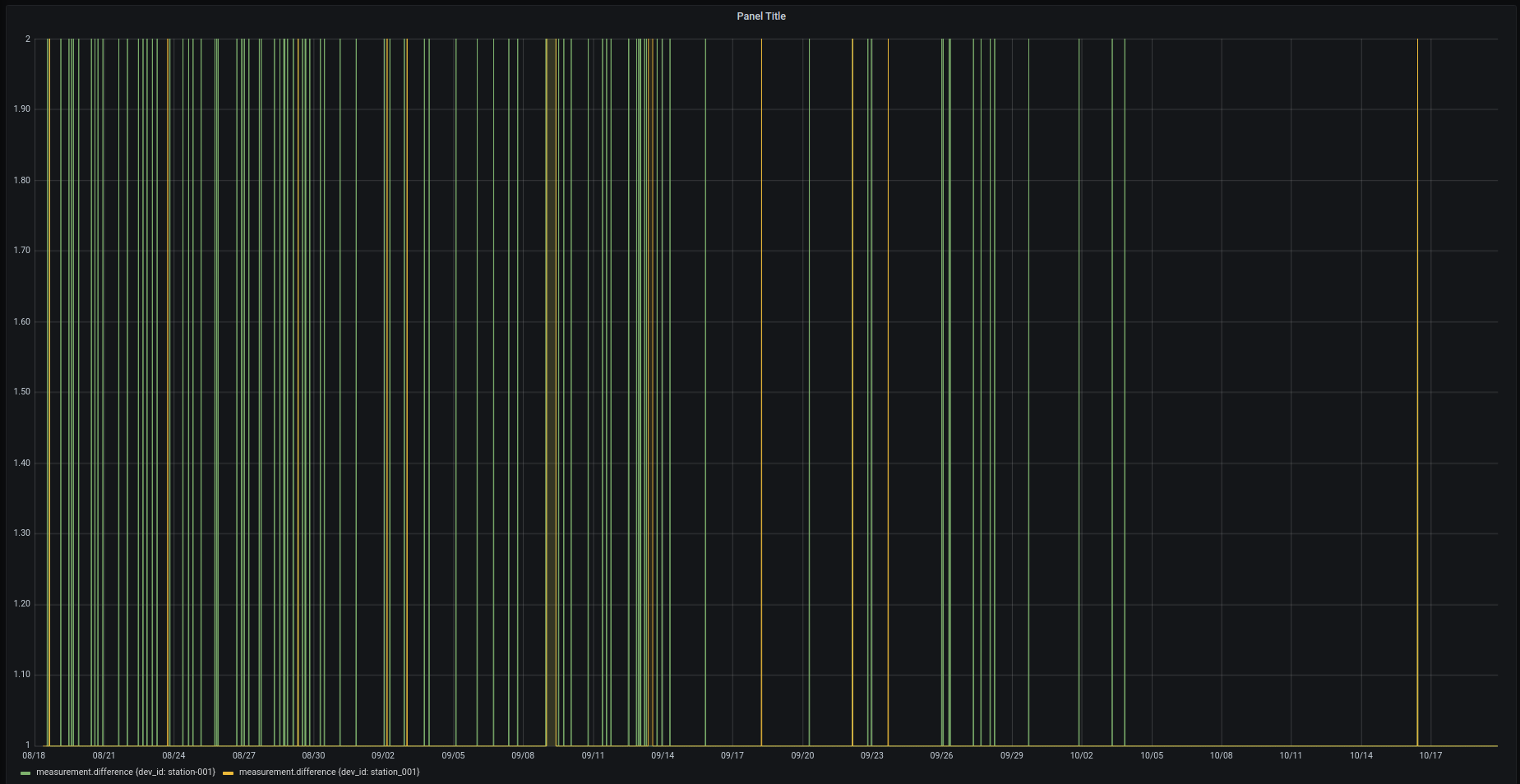Open color picker for green station-001 swatch
The height and width of the screenshot is (784, 1520).
click(x=25, y=773)
